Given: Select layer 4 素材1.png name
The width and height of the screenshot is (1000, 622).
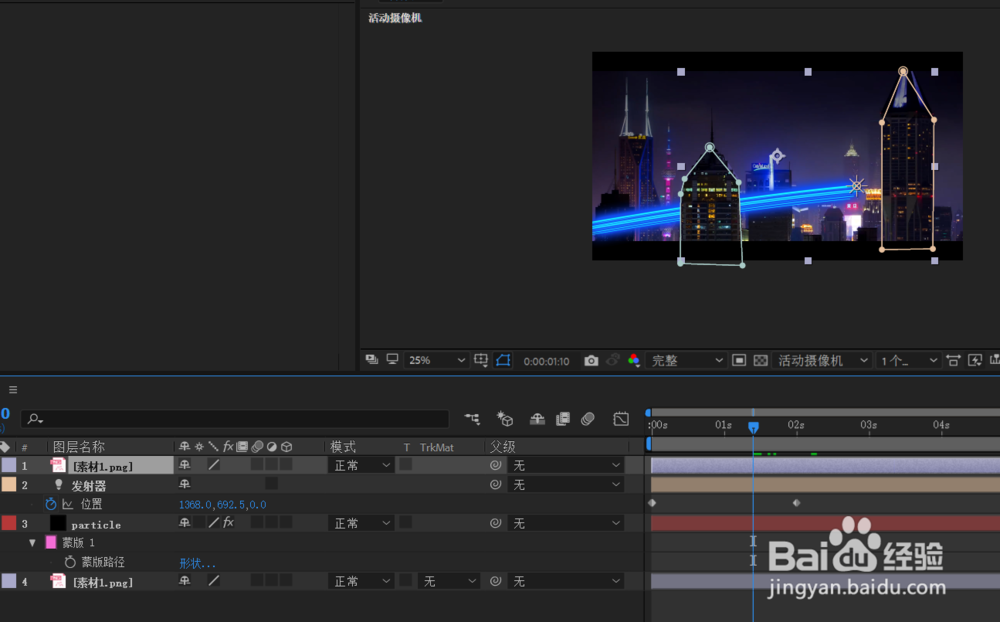Looking at the screenshot, I should click(x=103, y=582).
